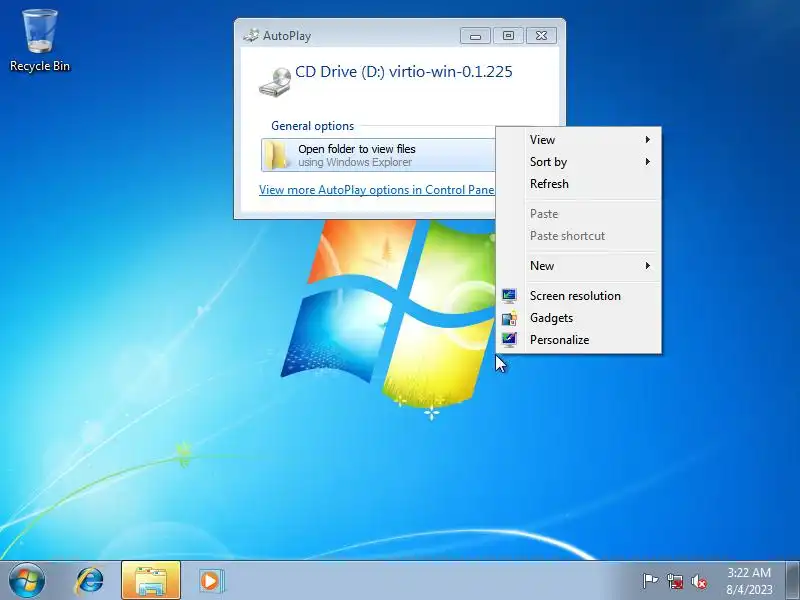Click the folder icon in AutoPlay options

click(x=276, y=155)
